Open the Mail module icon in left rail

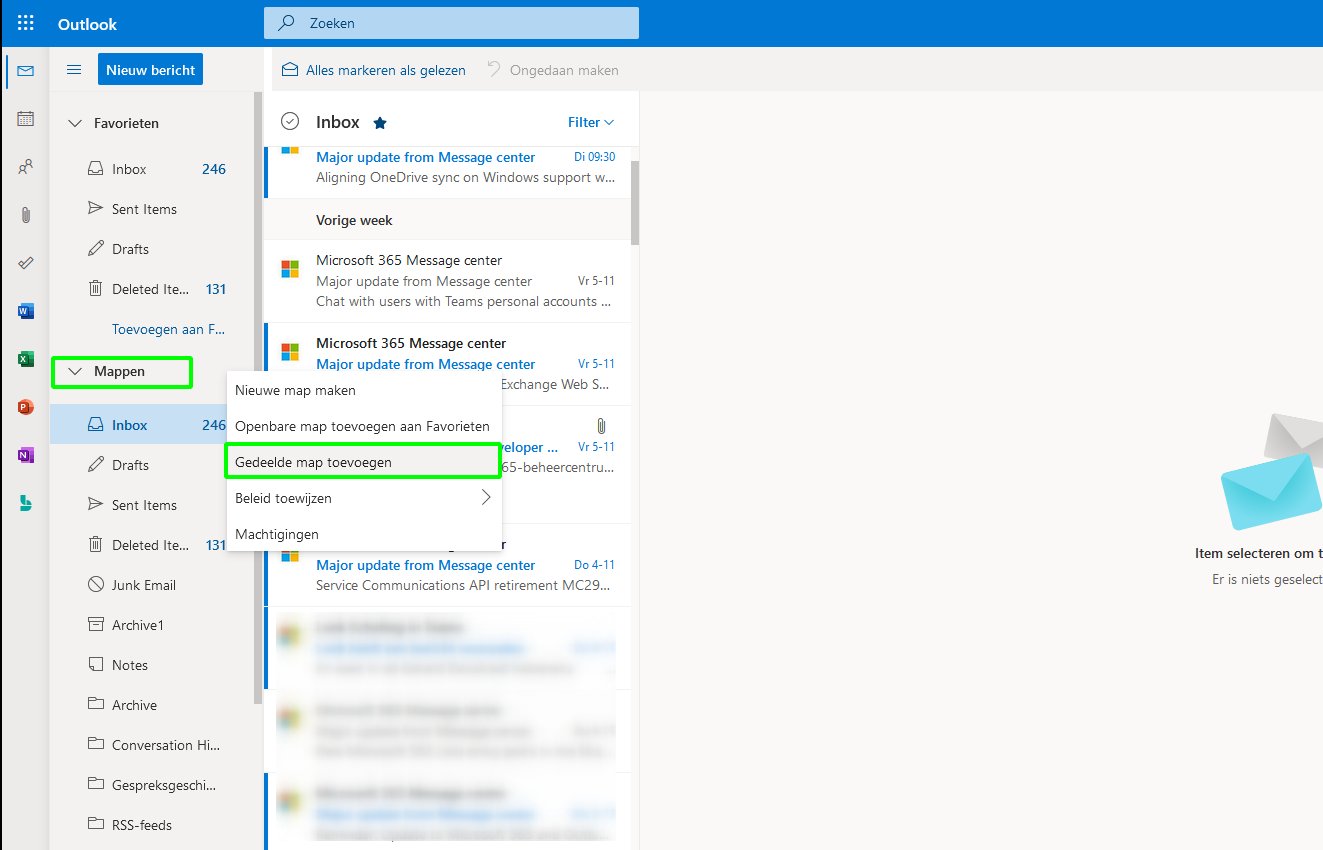(x=26, y=71)
